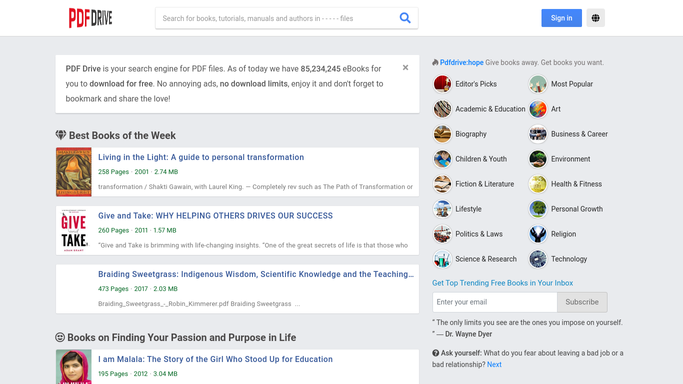Open Lifestyle category icon
The image size is (683, 384).
point(442,209)
